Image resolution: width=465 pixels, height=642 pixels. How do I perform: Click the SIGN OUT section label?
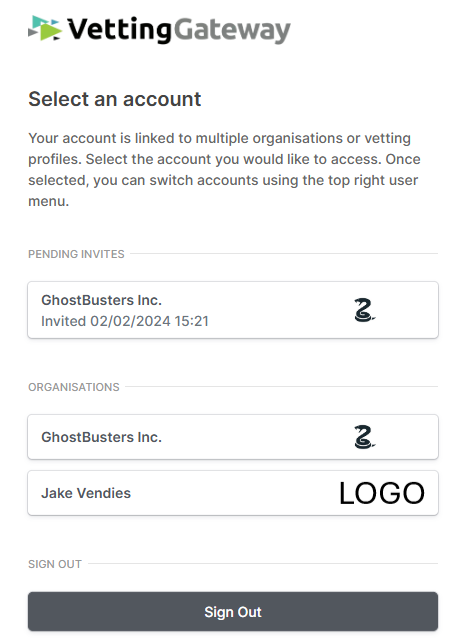click(x=55, y=564)
